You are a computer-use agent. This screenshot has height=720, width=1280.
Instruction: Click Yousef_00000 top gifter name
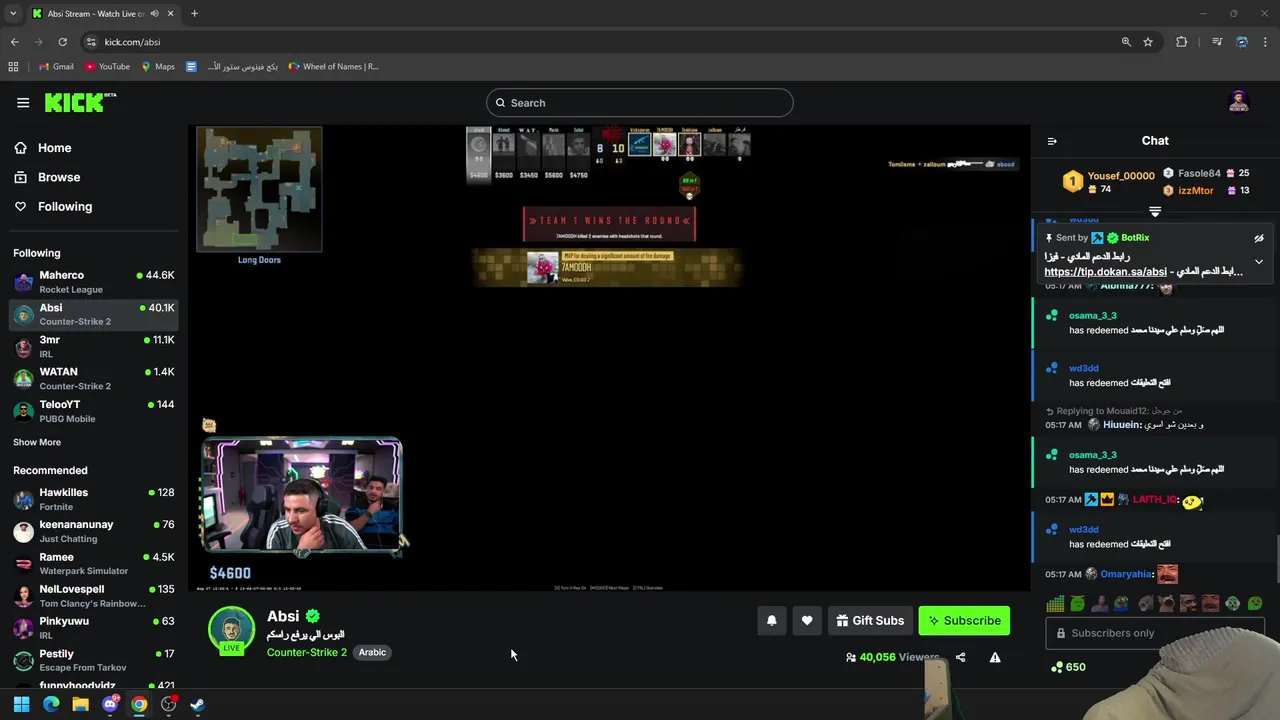click(1121, 176)
